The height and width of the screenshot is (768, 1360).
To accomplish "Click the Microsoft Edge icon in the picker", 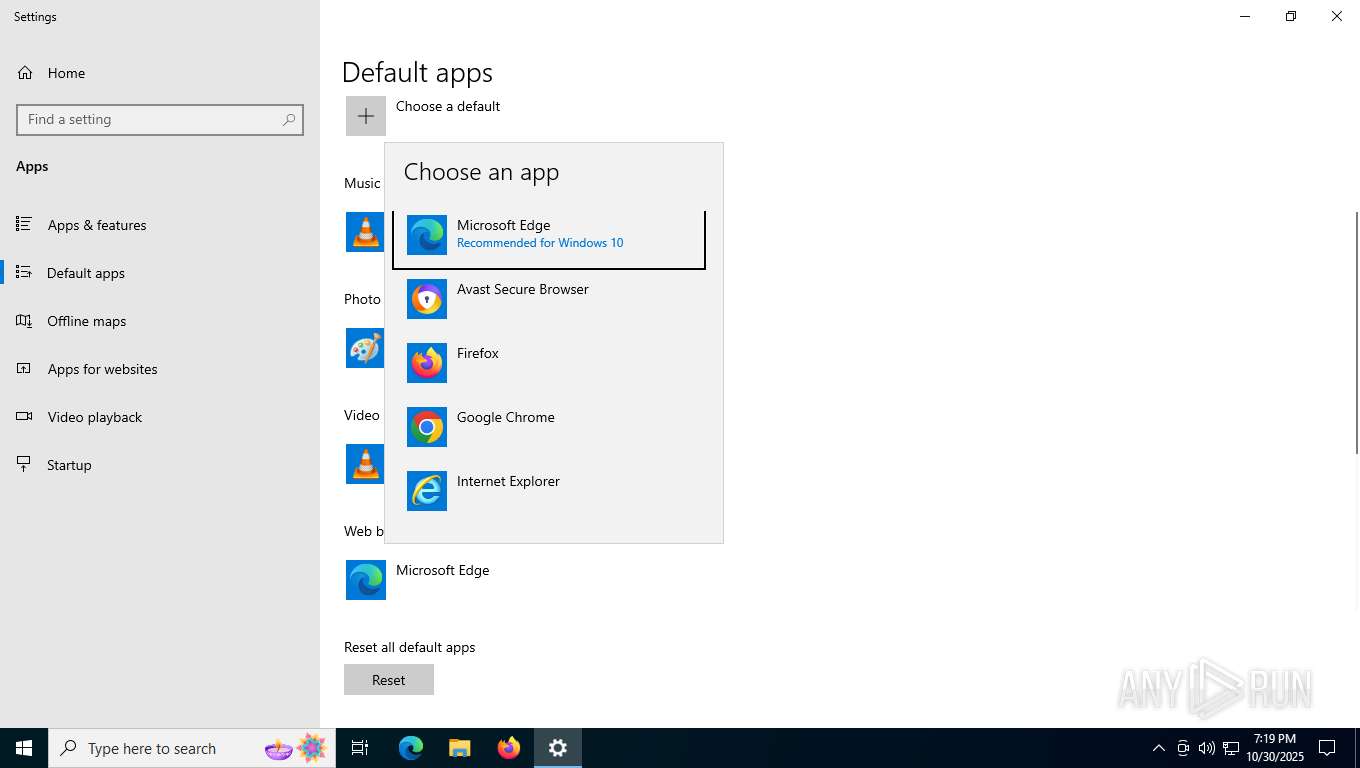I will (x=427, y=235).
